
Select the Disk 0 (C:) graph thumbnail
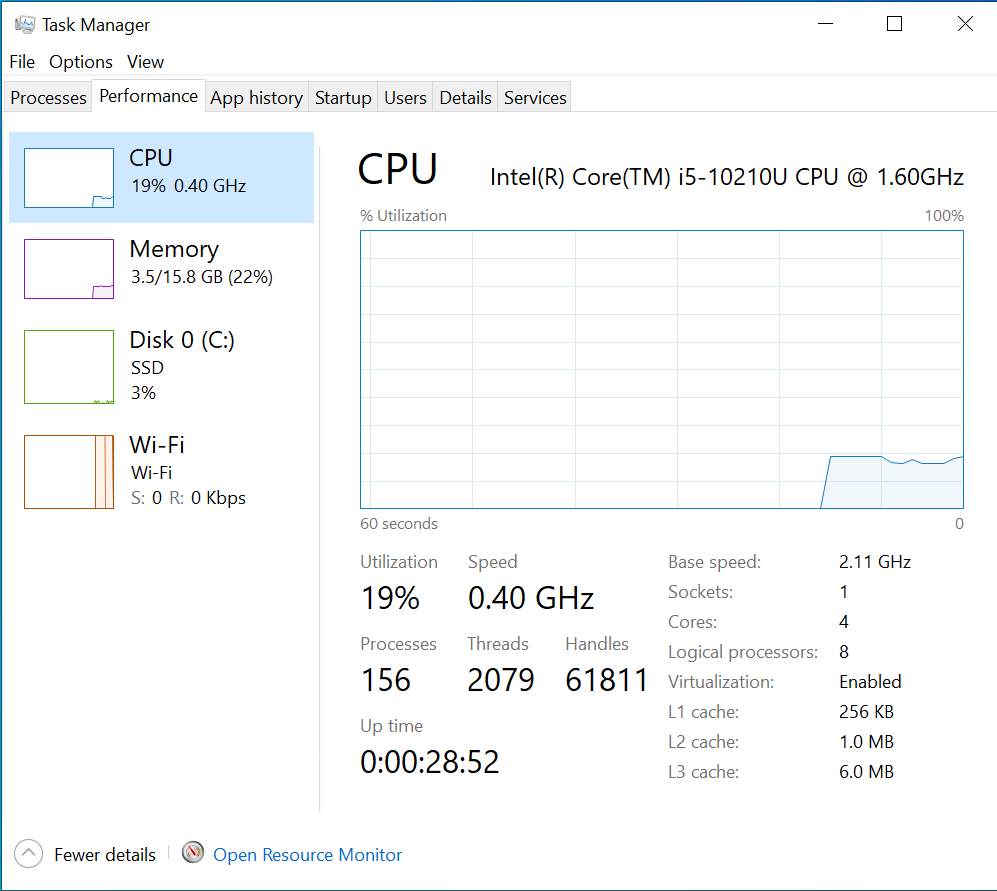point(68,367)
